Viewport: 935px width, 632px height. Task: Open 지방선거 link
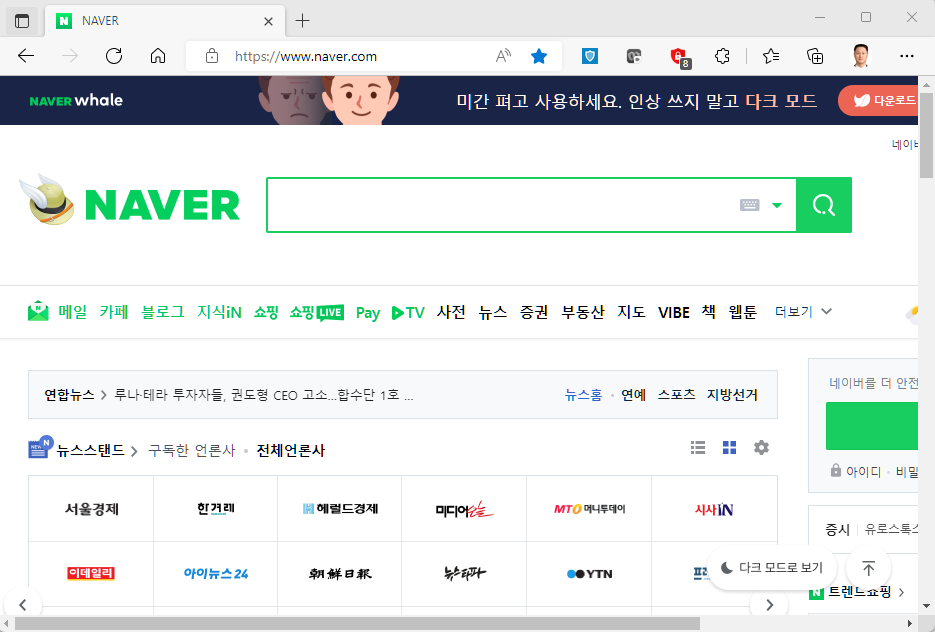(732, 395)
